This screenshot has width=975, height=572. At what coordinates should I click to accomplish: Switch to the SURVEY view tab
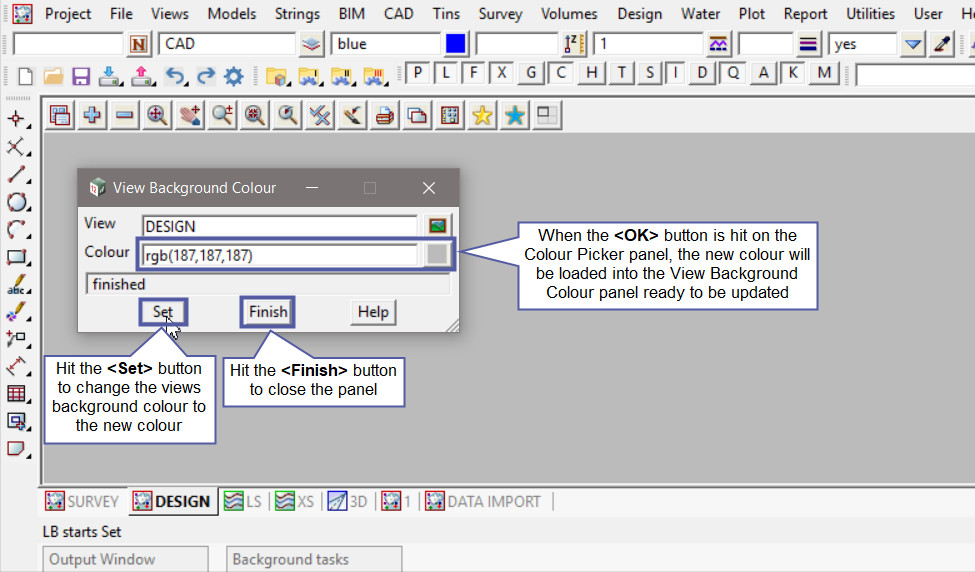click(x=82, y=501)
